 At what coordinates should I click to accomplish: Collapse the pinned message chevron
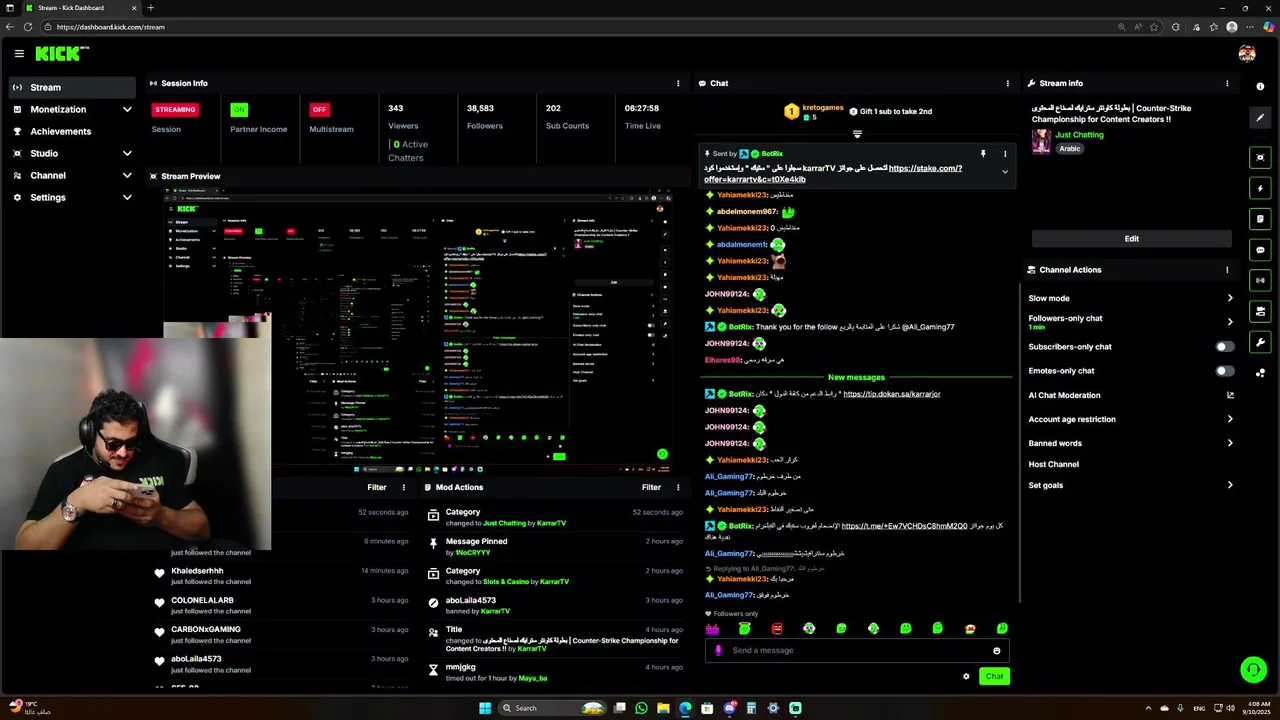[1005, 172]
